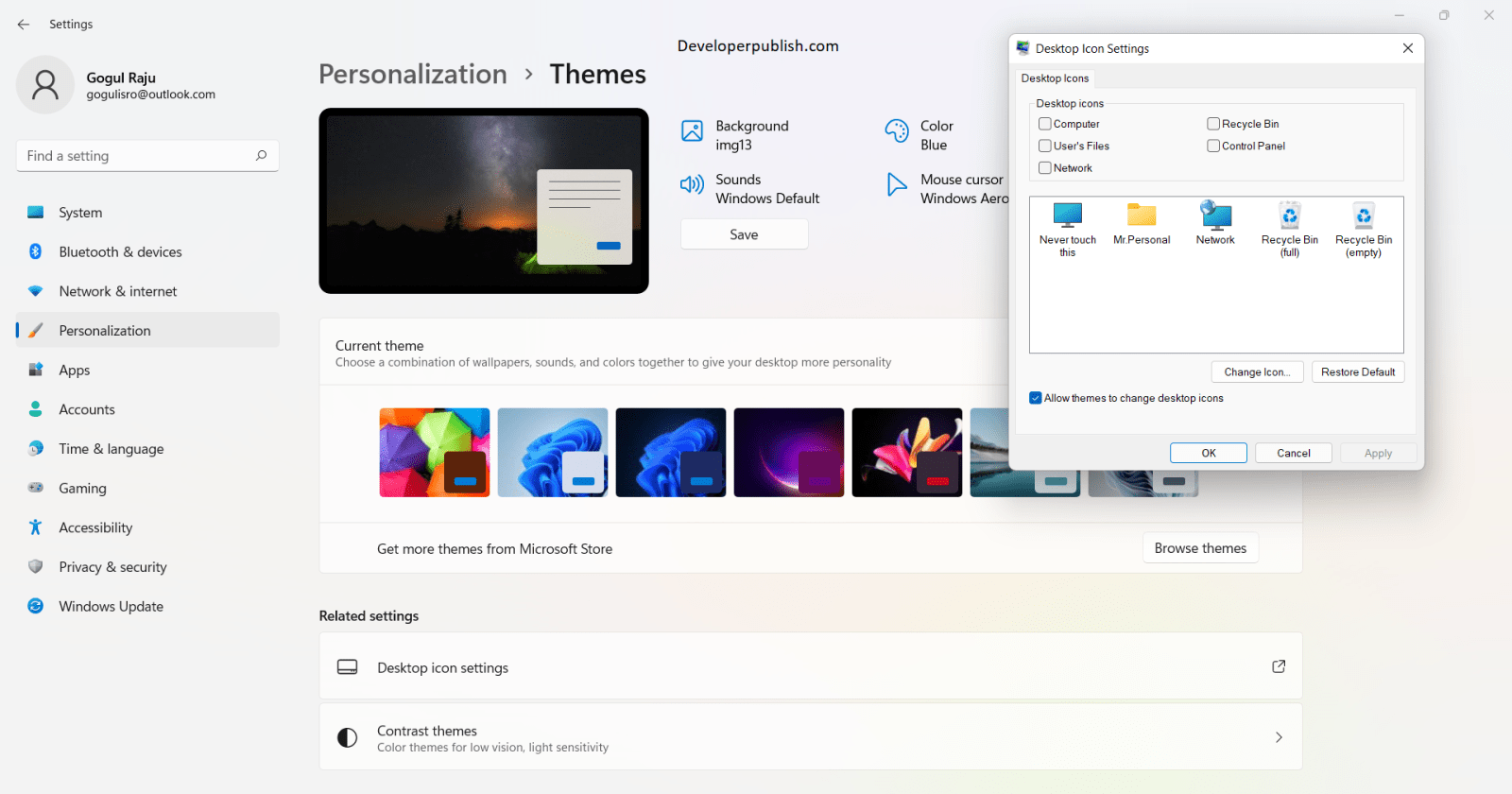Expand the Contrast themes chevron
The height and width of the screenshot is (794, 1512).
pos(1279,737)
